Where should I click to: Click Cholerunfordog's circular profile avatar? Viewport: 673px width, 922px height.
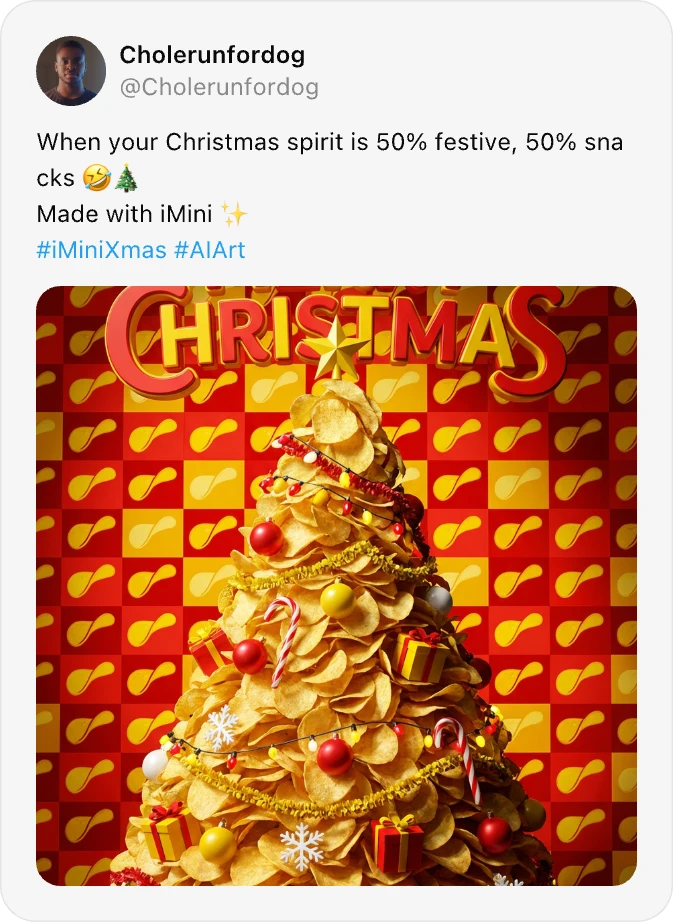pos(71,70)
